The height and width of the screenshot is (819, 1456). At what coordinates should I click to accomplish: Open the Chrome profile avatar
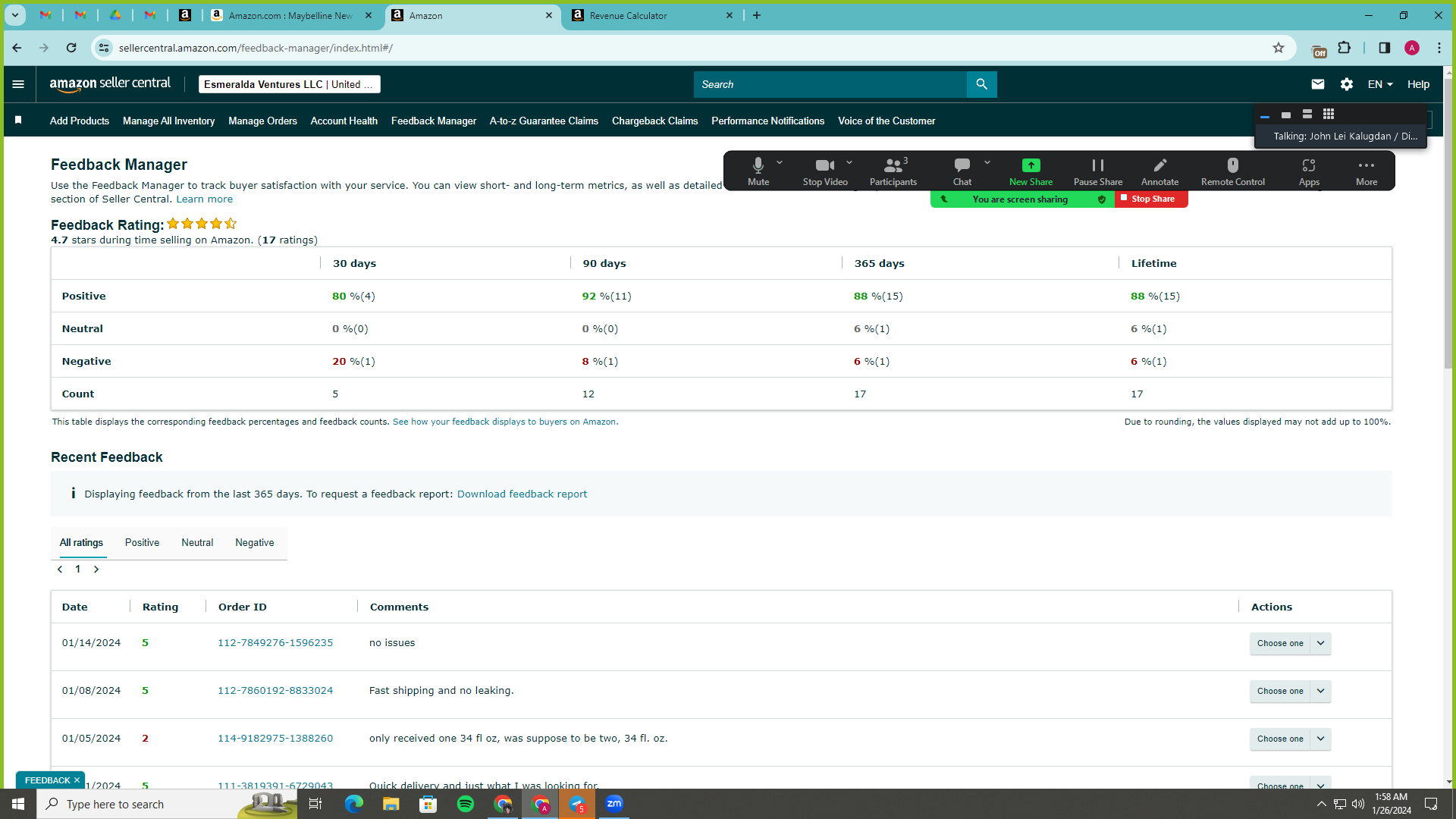pyautogui.click(x=1412, y=48)
